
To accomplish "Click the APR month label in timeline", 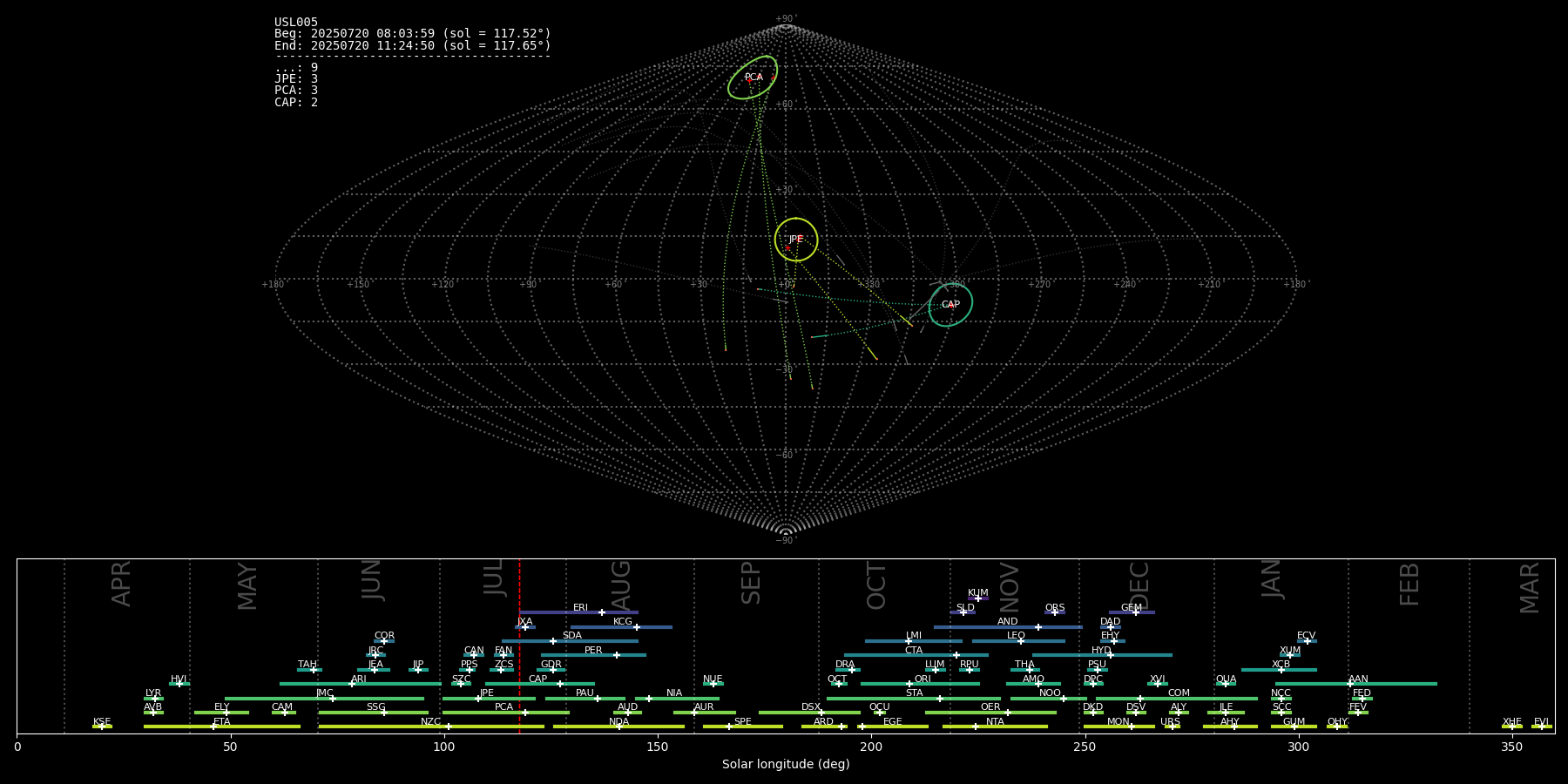I will point(121,584).
